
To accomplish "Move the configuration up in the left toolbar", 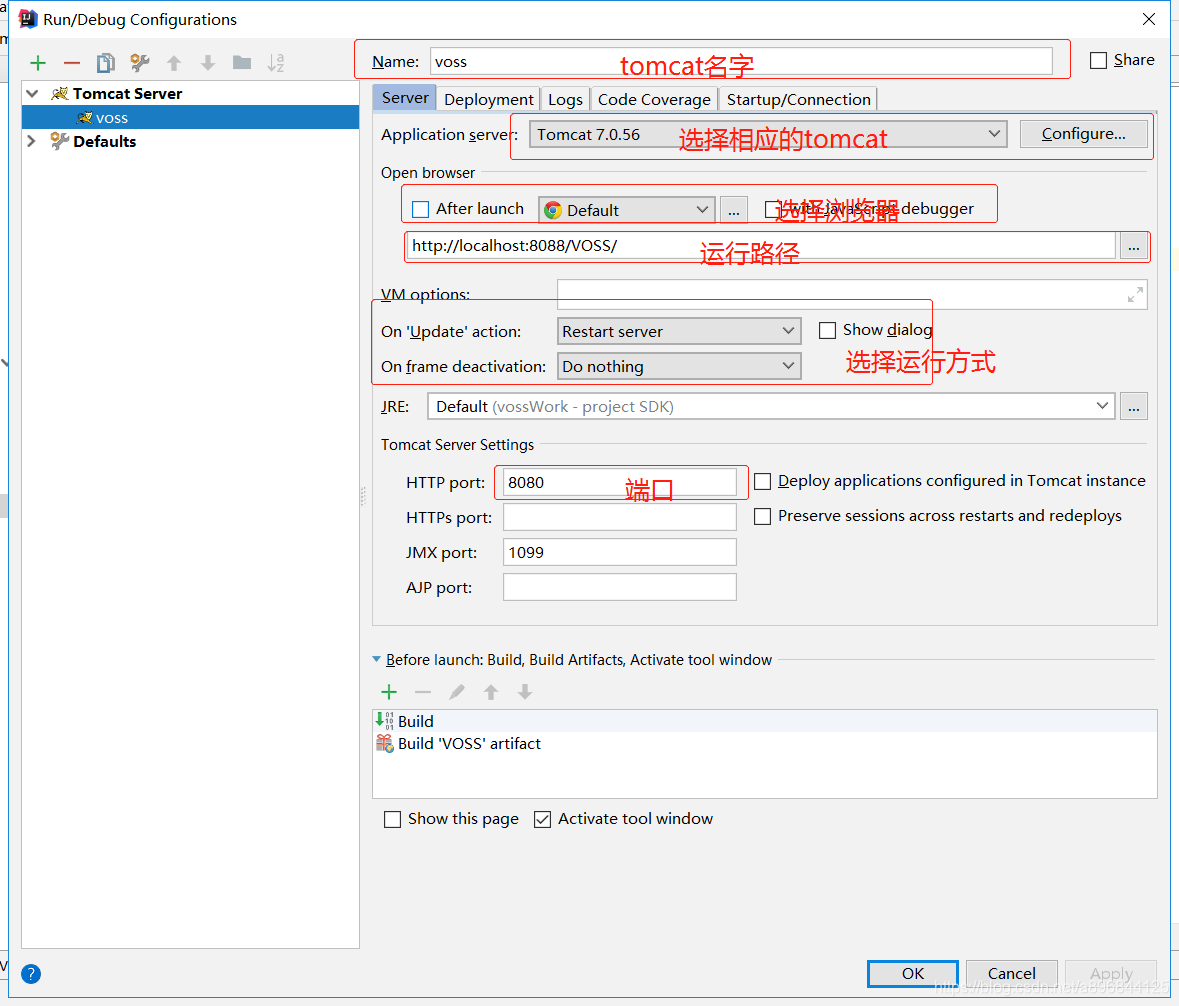I will point(174,63).
